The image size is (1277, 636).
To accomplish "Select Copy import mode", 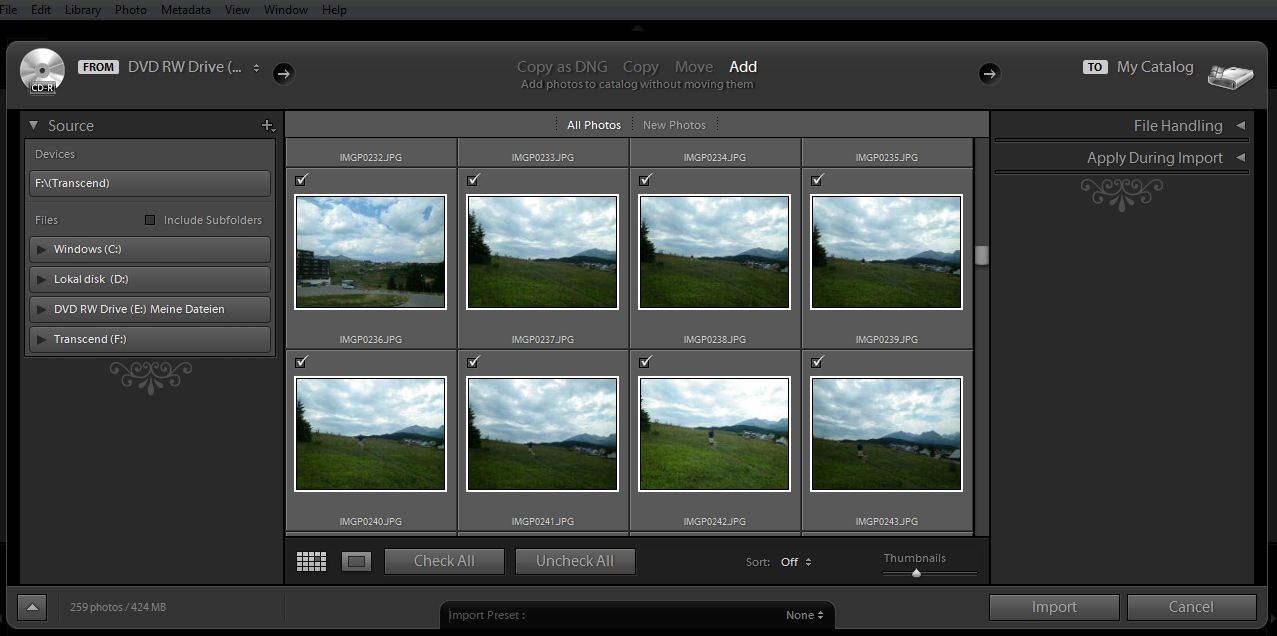I will (x=640, y=67).
